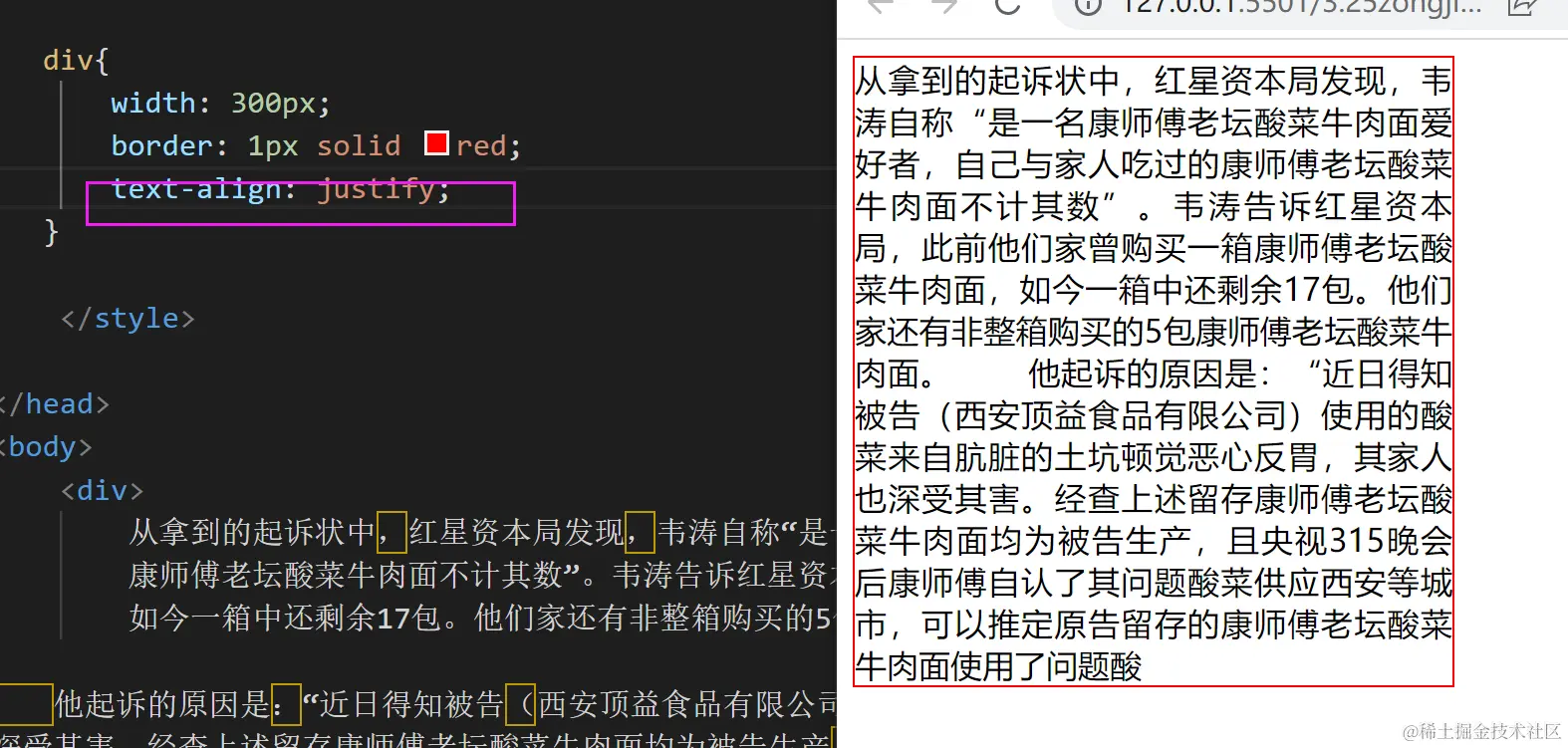Click the browser line starting '涛自称'
This screenshot has height=748, width=1568.
point(1154,123)
